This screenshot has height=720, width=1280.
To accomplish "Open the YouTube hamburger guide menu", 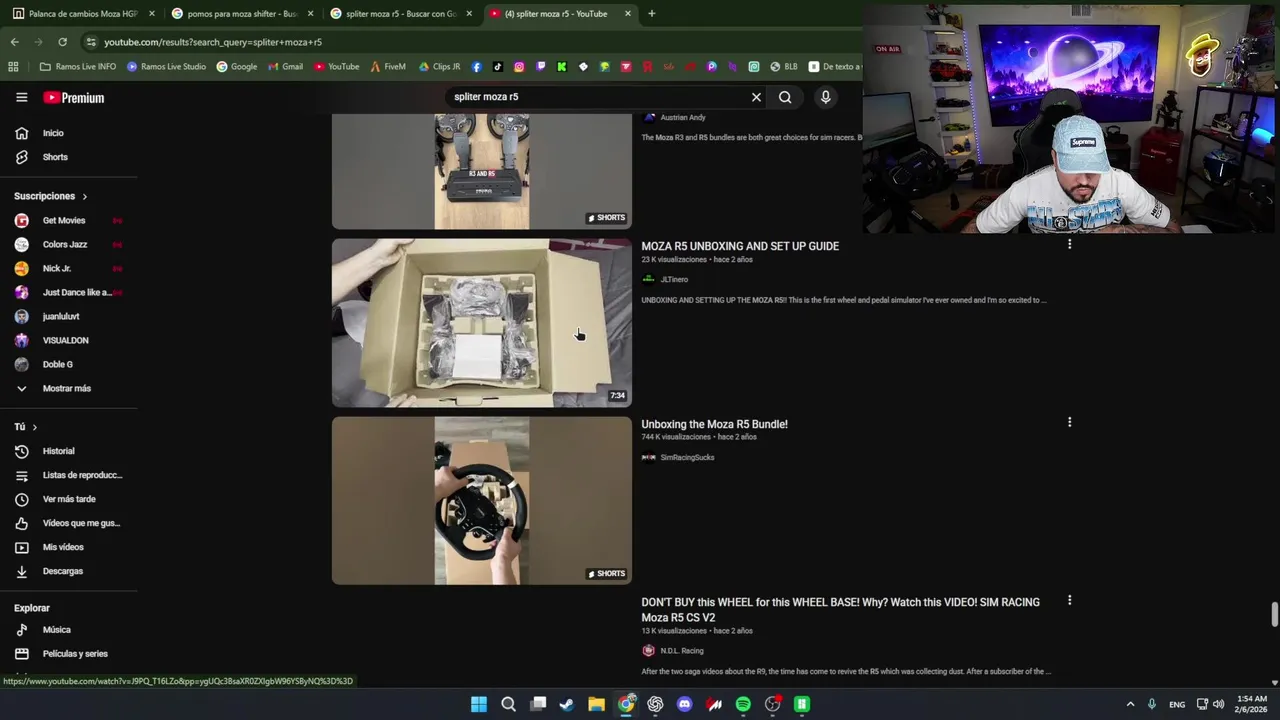I will click(21, 97).
